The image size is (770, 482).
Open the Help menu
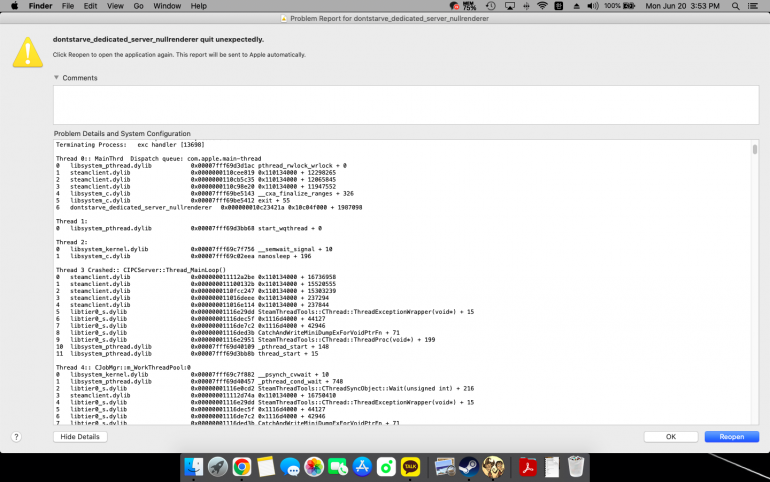[199, 6]
